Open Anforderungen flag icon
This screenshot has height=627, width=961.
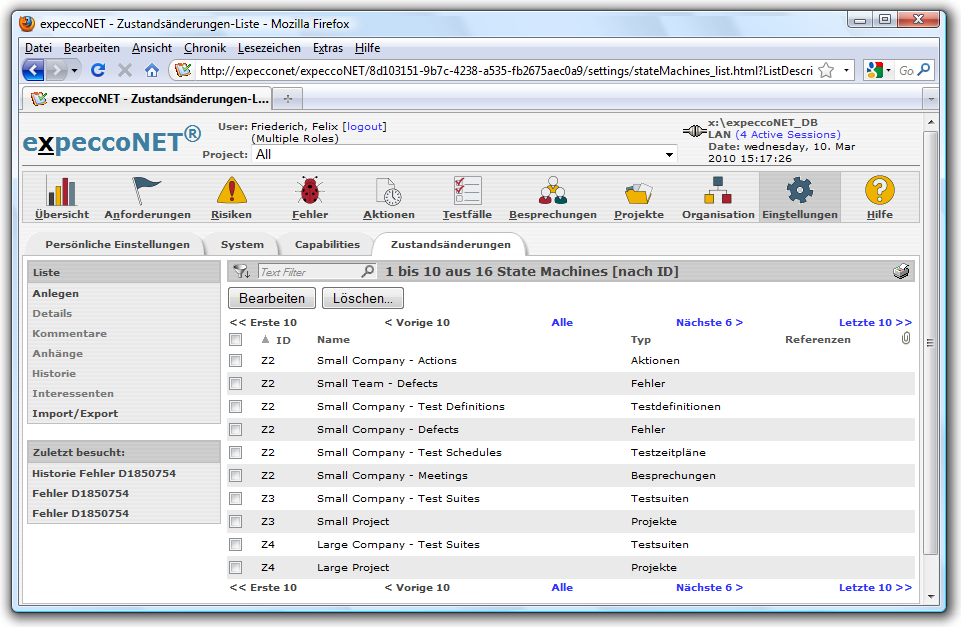147,191
